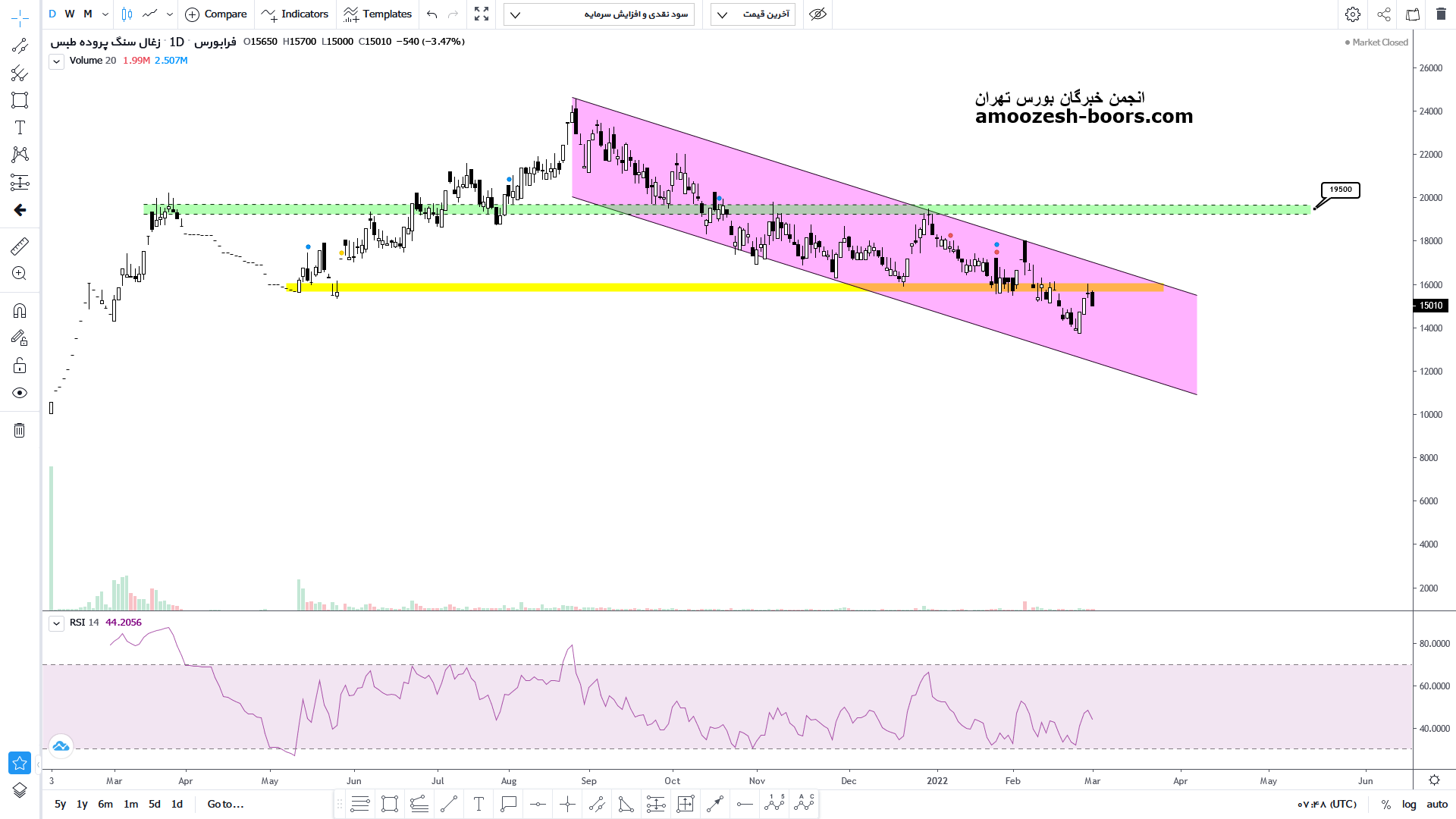
Task: Toggle auto scale
Action: coord(1437,804)
